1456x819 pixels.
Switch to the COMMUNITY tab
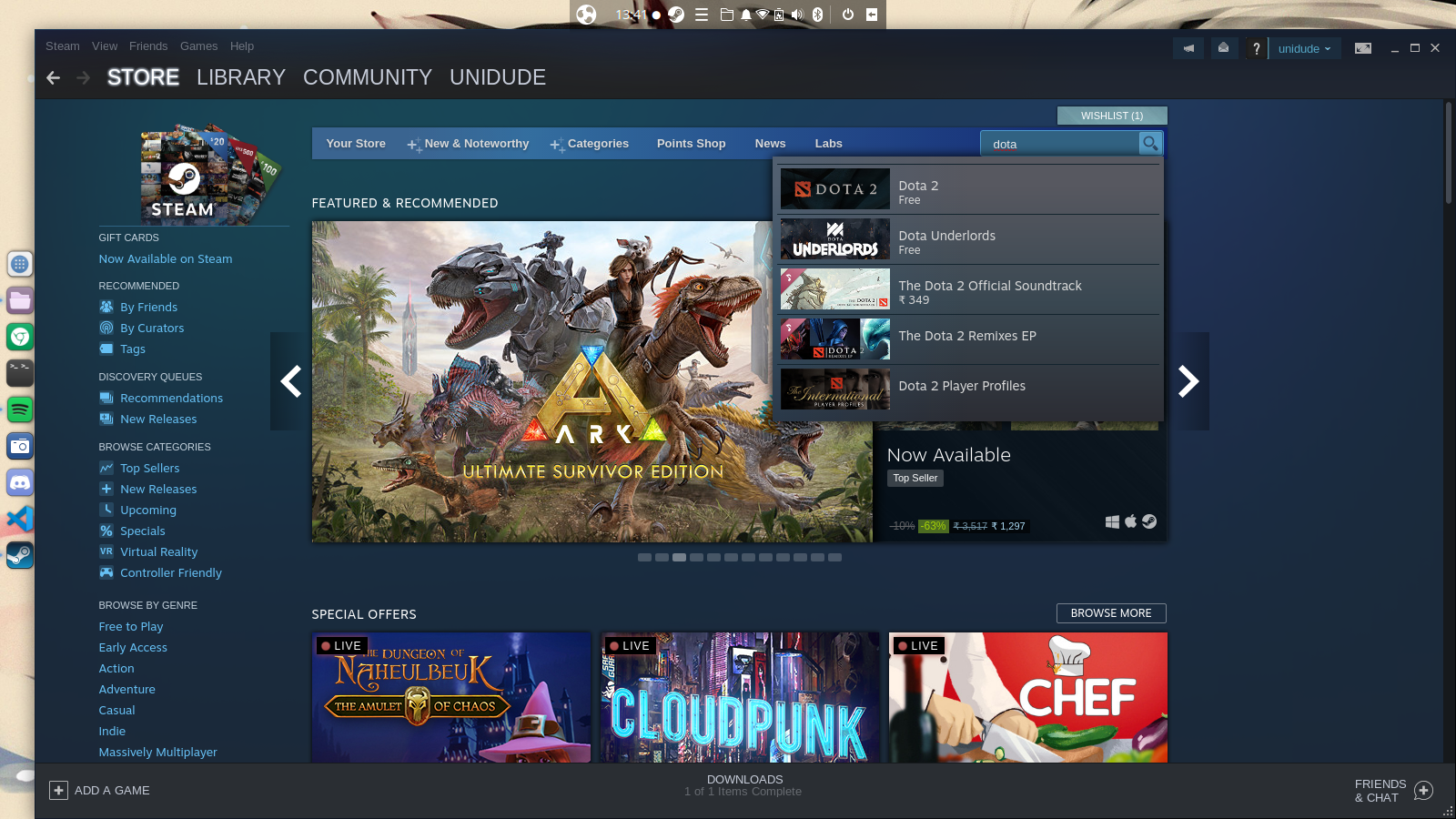(368, 77)
